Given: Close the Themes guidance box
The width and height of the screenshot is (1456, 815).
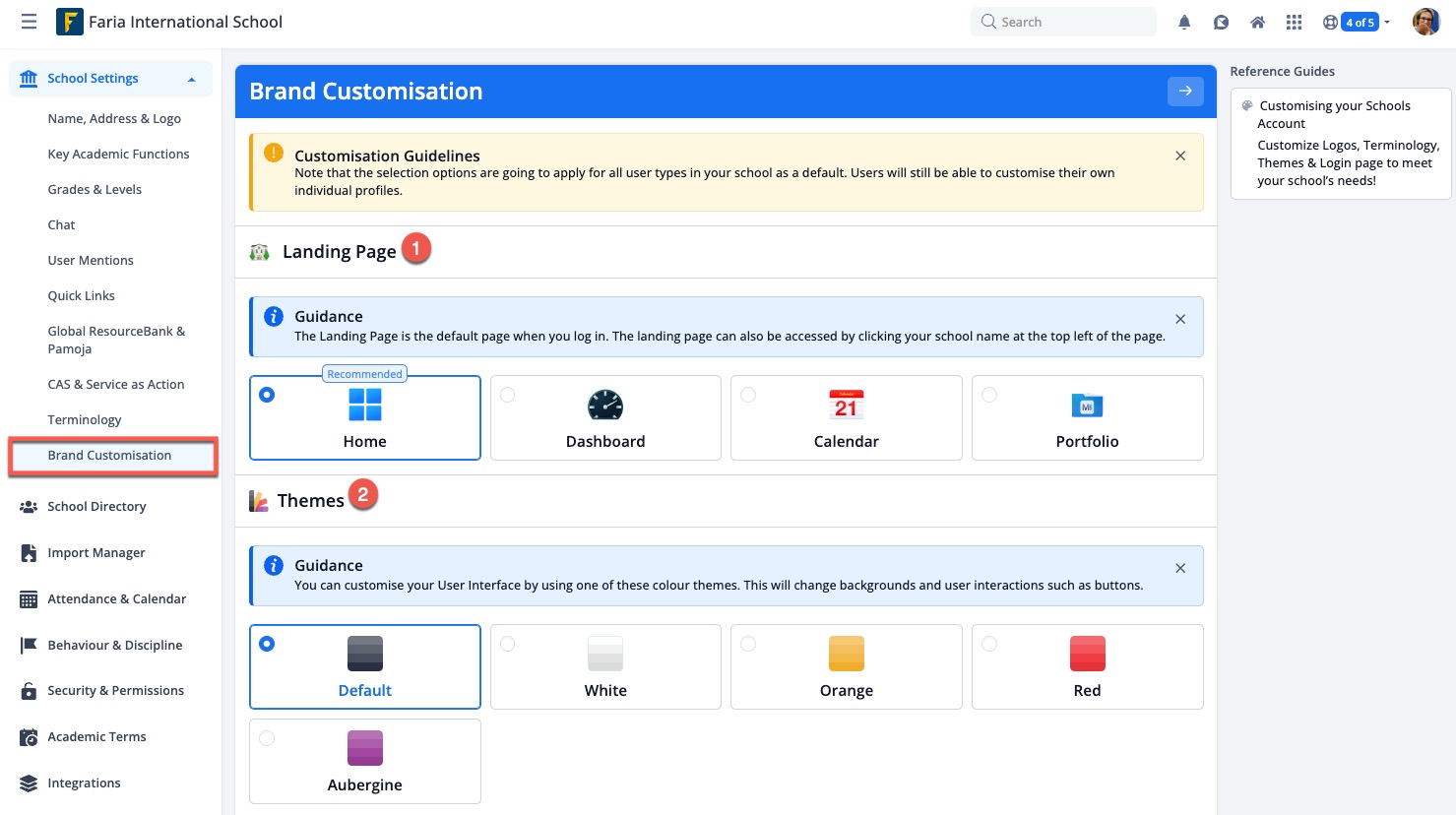Looking at the screenshot, I should point(1180,568).
